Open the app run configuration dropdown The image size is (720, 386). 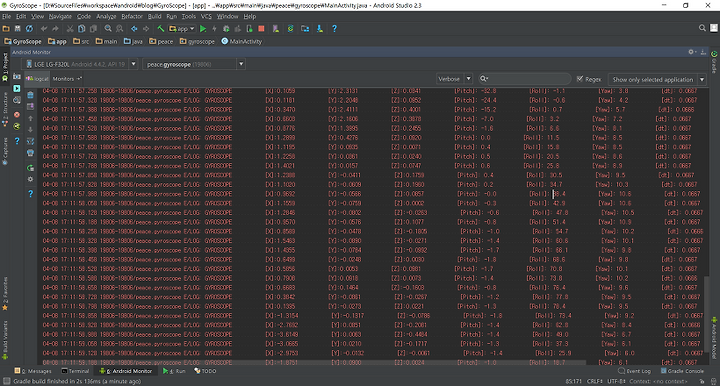click(182, 28)
